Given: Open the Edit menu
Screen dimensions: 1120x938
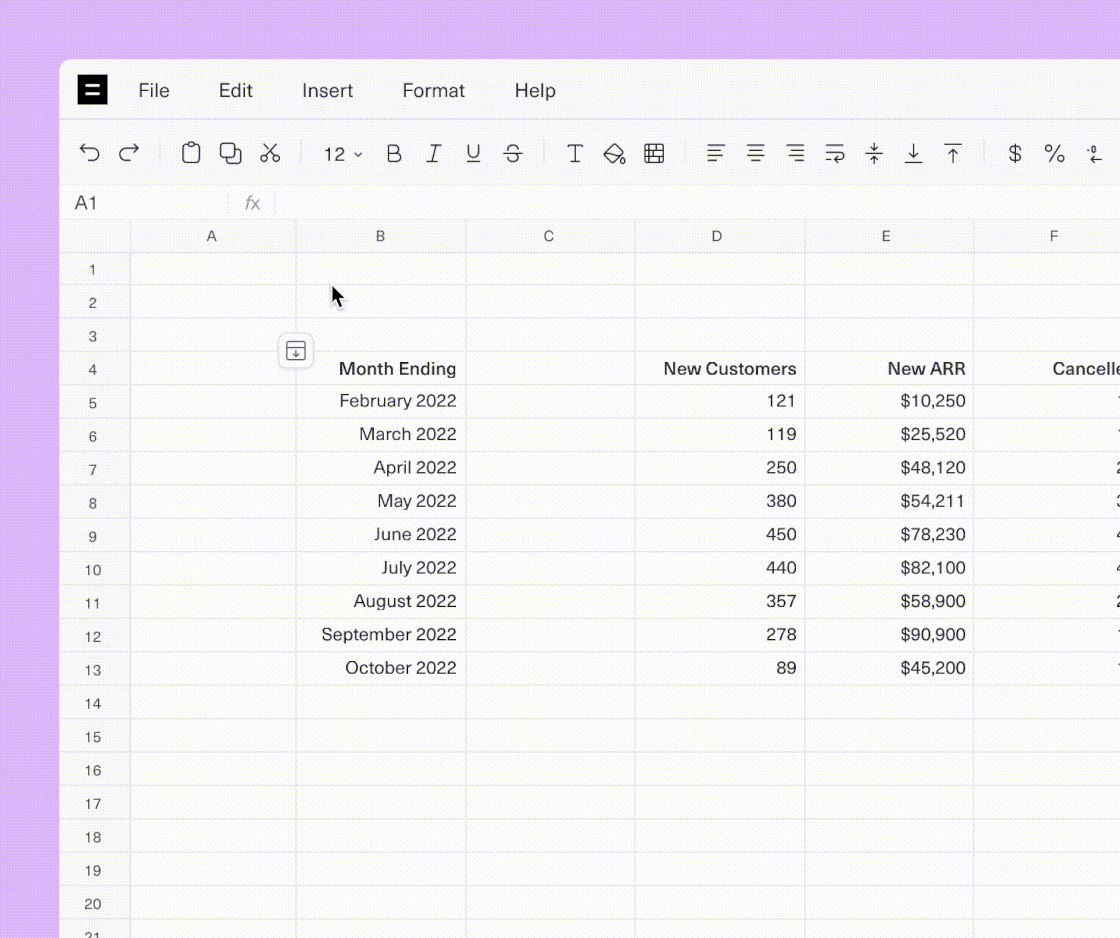Looking at the screenshot, I should pos(236,91).
